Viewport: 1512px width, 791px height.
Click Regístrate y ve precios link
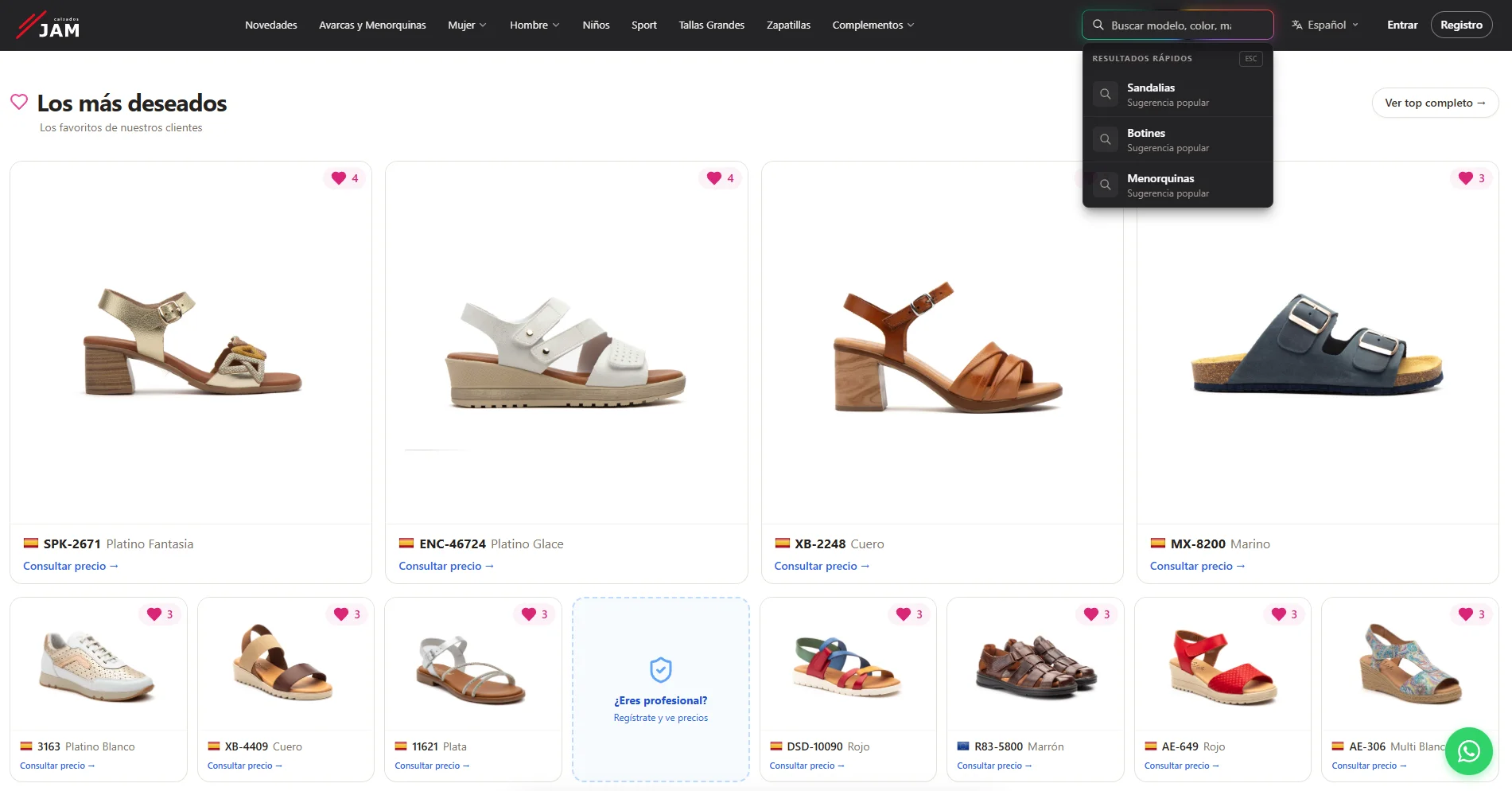660,718
